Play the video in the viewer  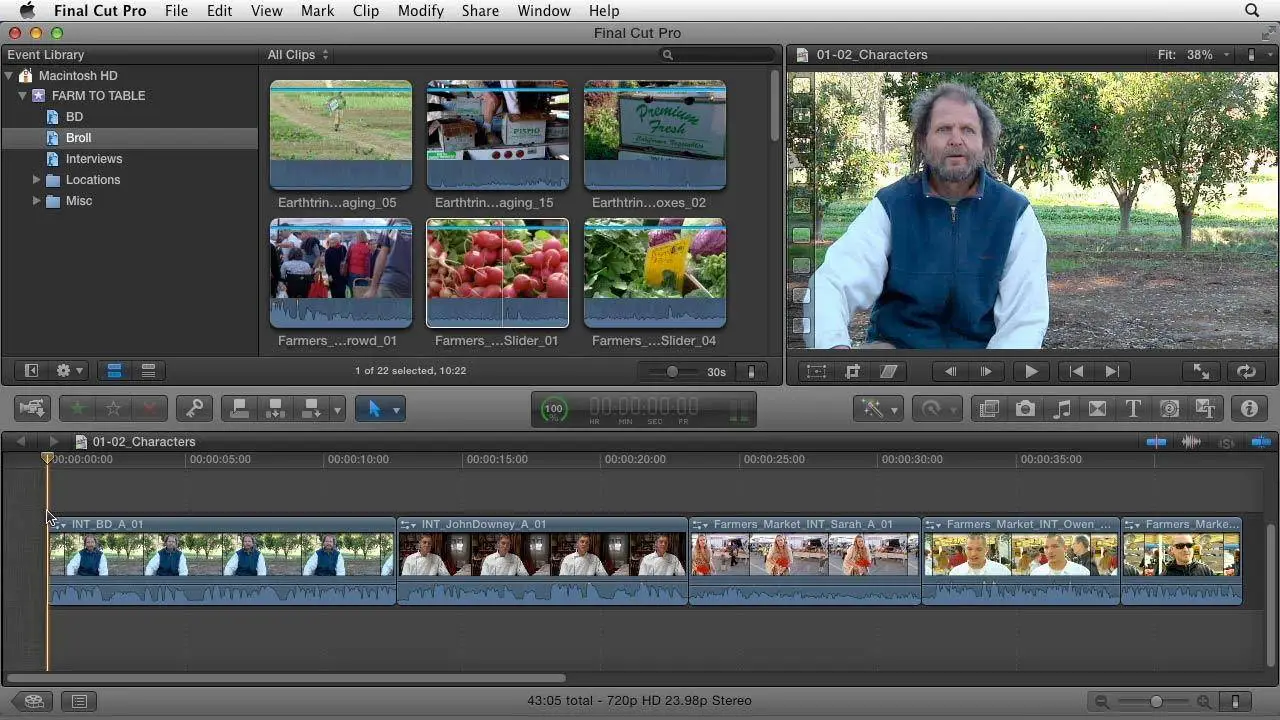(x=1031, y=372)
